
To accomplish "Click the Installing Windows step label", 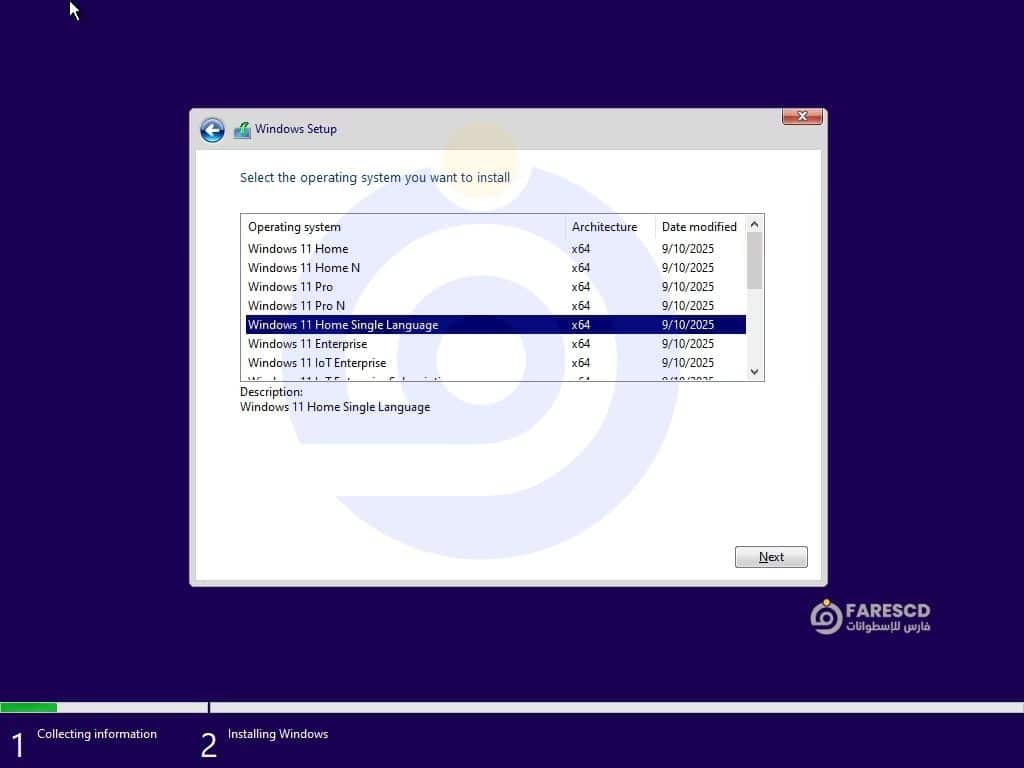I will (x=277, y=734).
